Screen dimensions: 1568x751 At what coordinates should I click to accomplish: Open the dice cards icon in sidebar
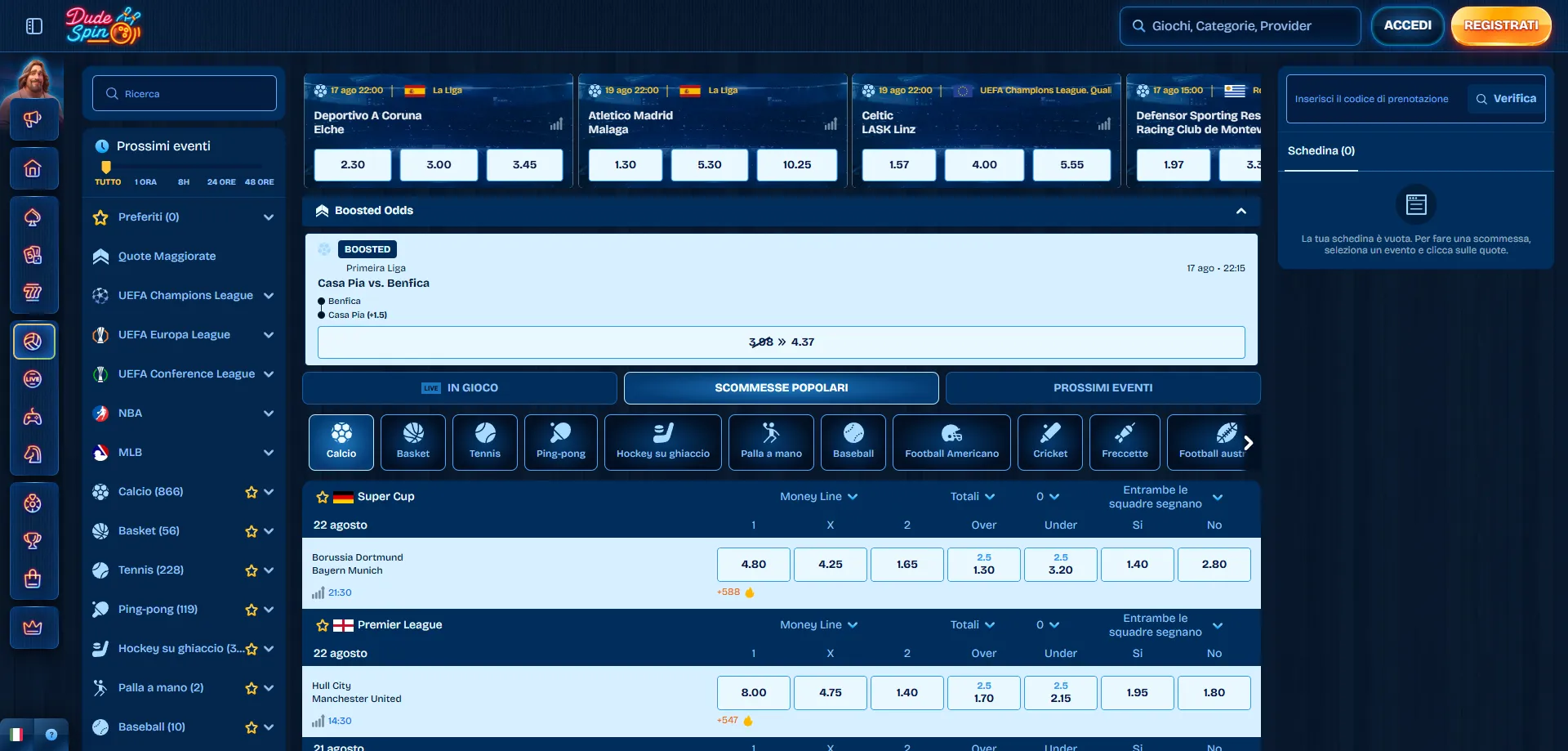(33, 255)
